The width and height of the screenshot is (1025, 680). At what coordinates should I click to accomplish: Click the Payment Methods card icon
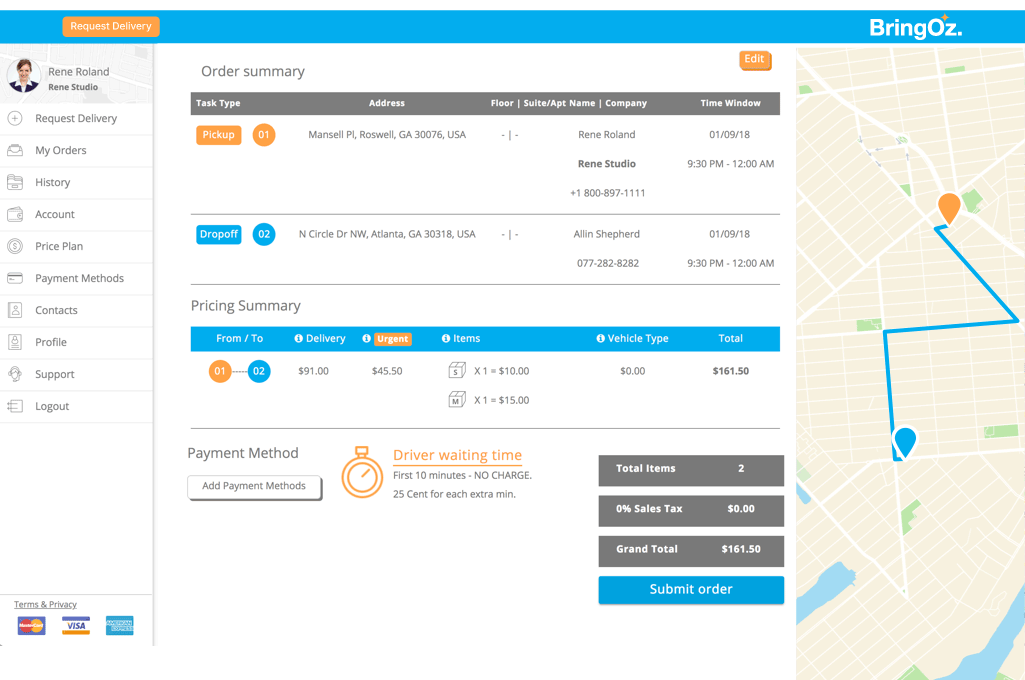15,278
